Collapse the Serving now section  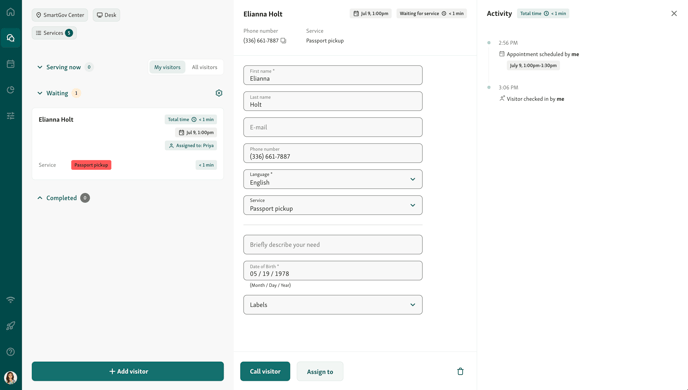coord(40,67)
